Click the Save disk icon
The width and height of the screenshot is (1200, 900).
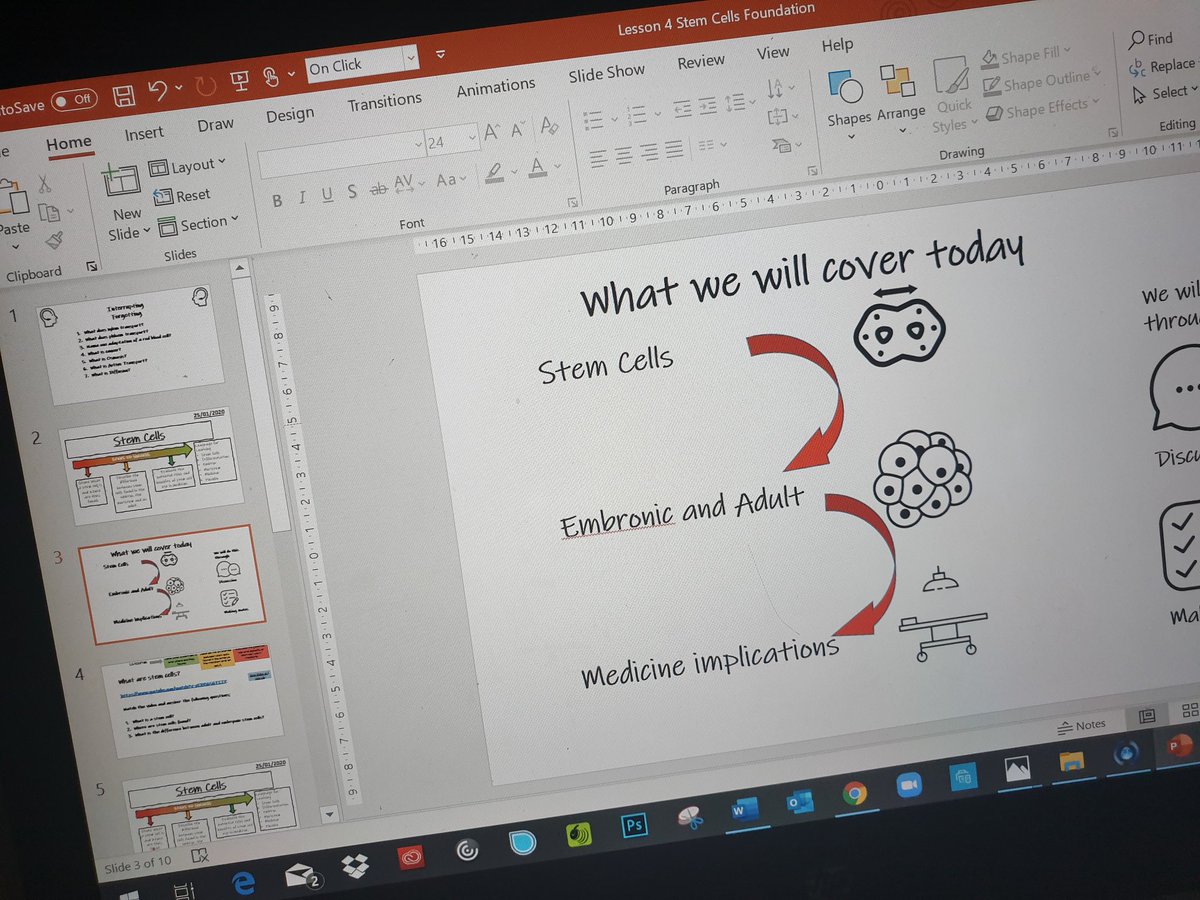124,96
